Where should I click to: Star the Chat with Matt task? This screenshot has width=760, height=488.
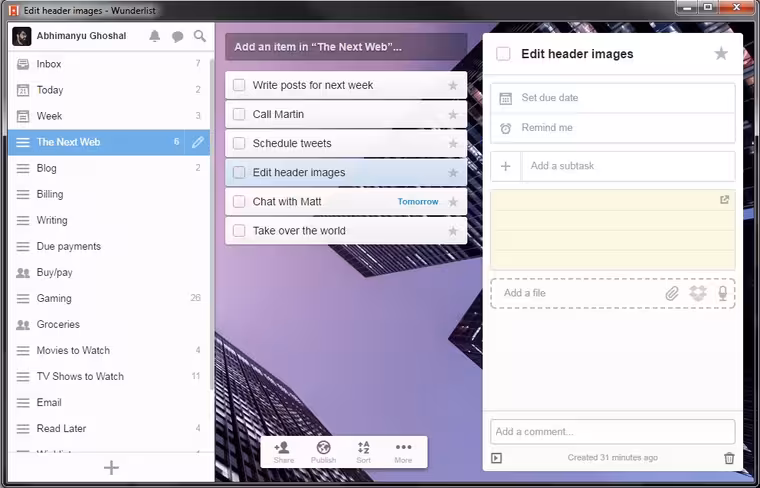[453, 202]
